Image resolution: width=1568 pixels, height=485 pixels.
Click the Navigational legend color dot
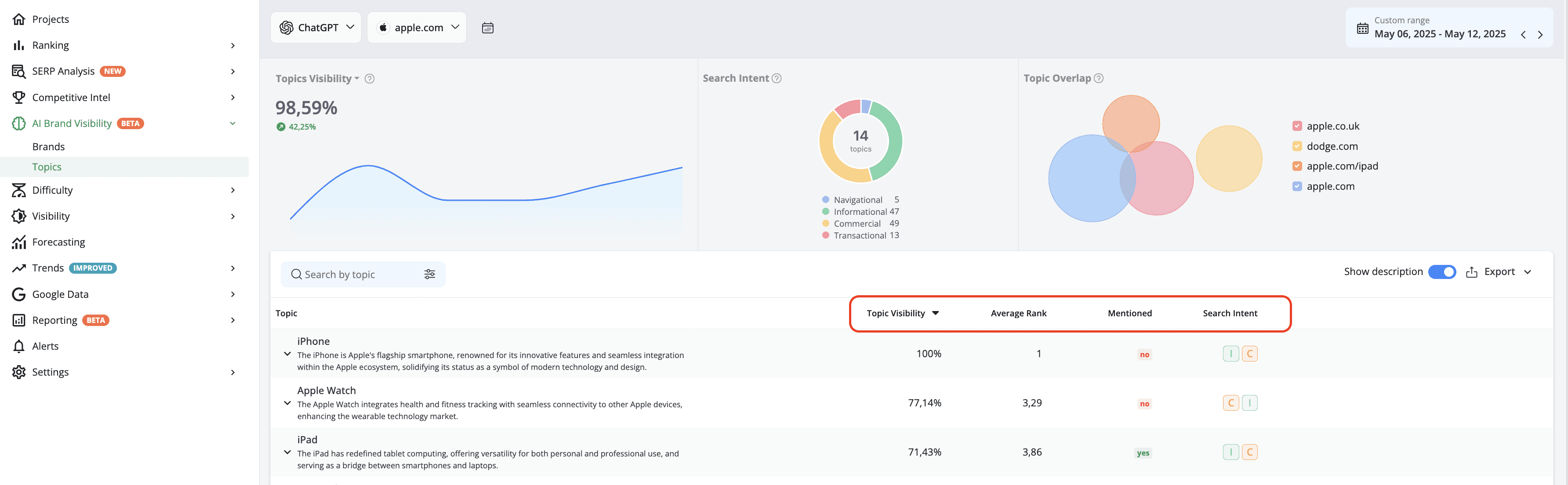pyautogui.click(x=825, y=199)
